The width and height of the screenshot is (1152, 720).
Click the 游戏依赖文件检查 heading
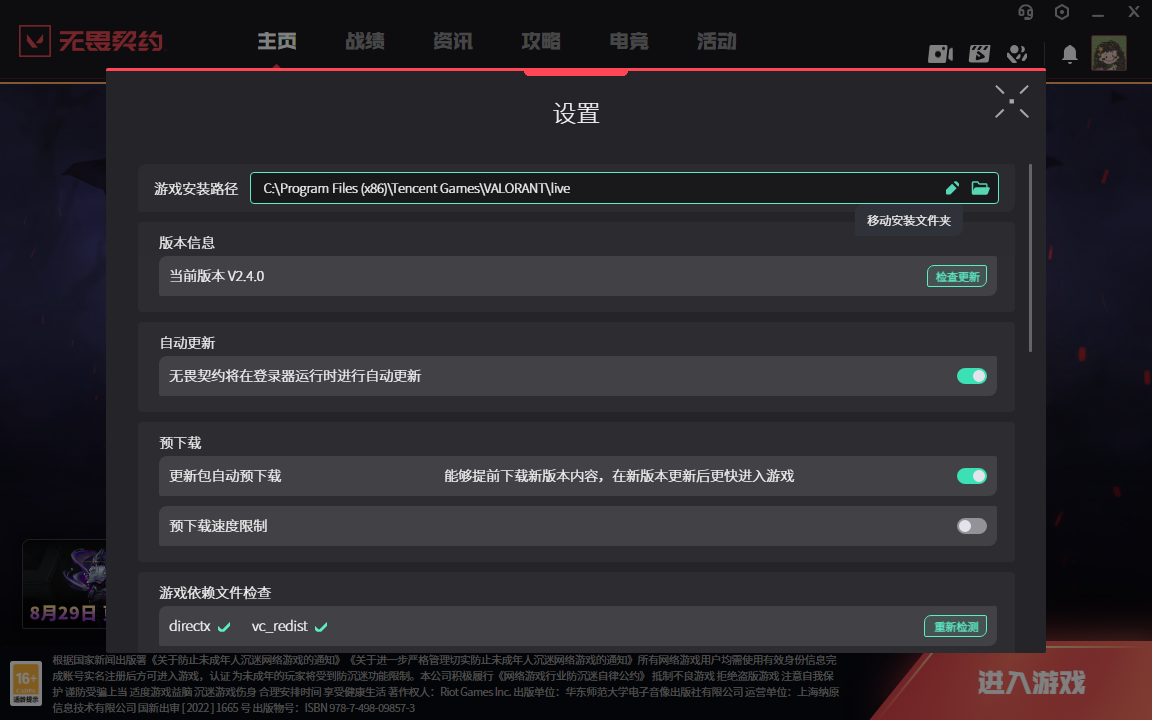[215, 593]
